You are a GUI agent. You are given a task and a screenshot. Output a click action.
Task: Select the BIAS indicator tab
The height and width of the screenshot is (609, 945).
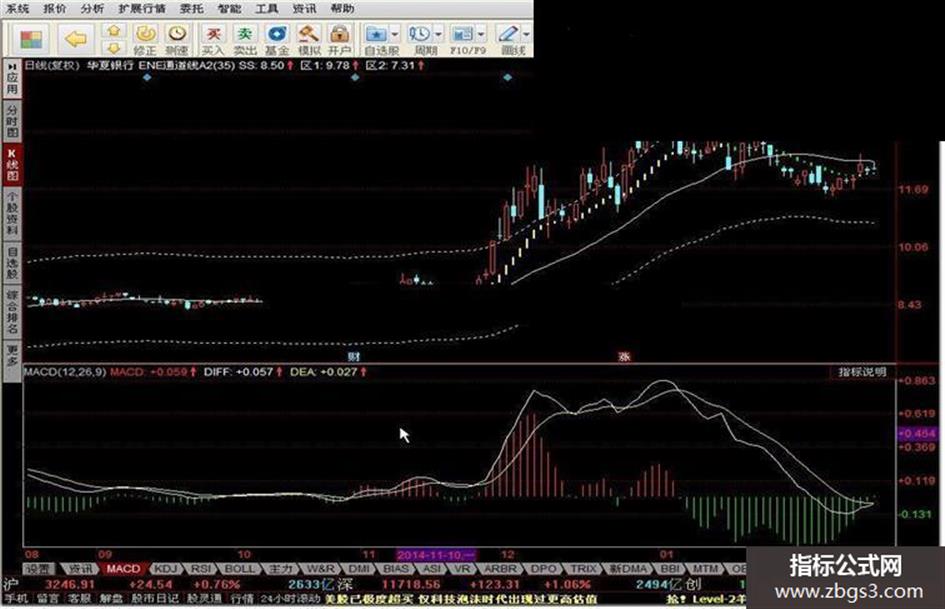click(396, 569)
